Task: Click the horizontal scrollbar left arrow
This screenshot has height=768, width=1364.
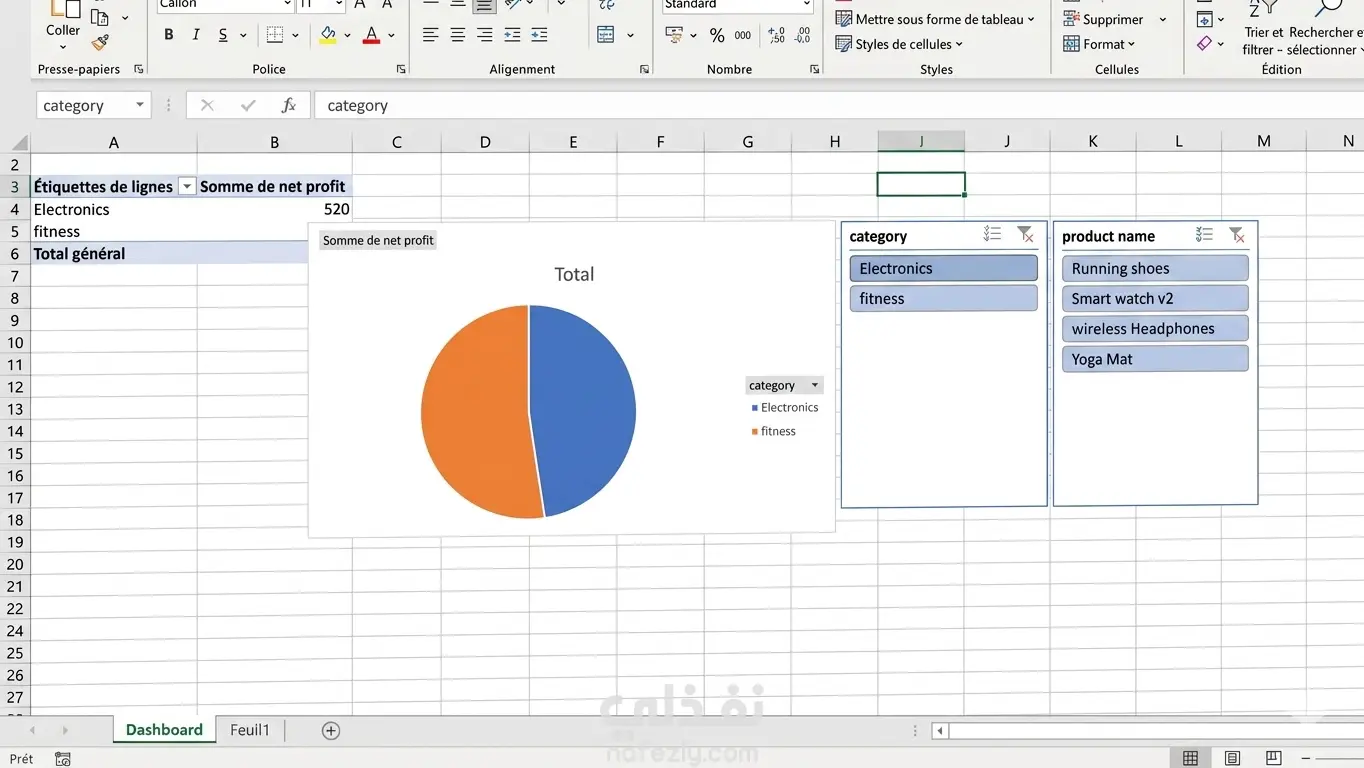Action: (x=940, y=731)
